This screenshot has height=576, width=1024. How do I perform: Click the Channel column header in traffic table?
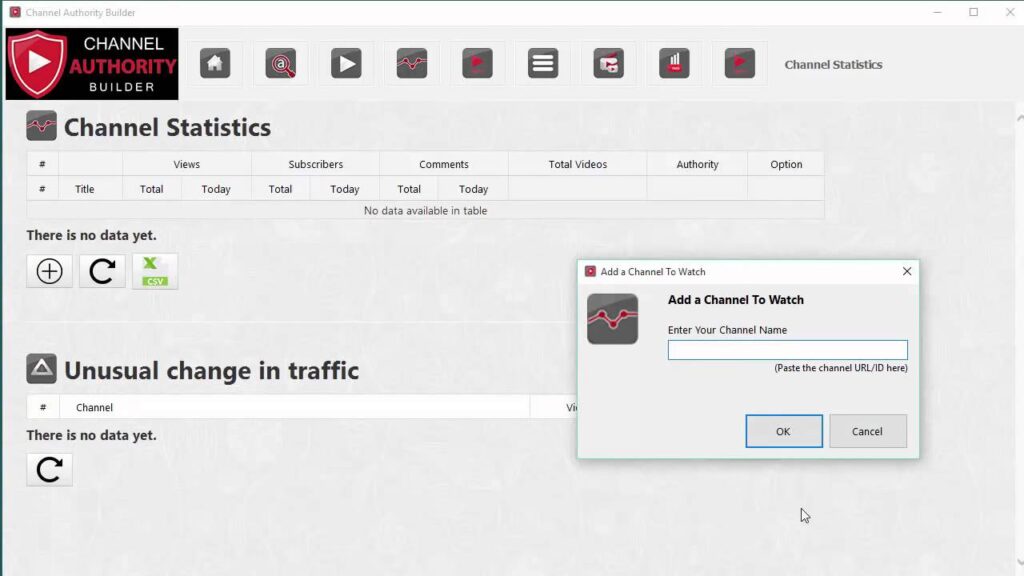295,407
